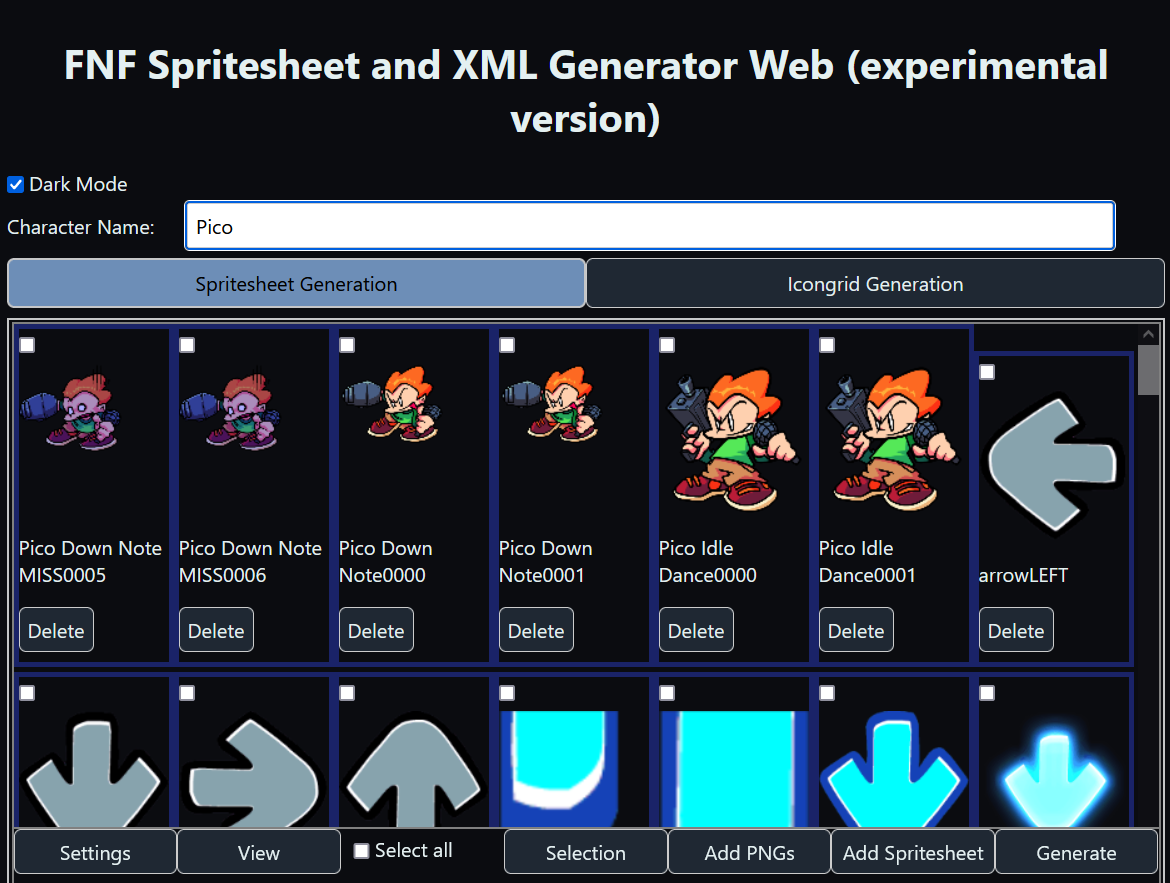Viewport: 1170px width, 883px height.
Task: Click the Add PNGs button
Action: coord(749,852)
